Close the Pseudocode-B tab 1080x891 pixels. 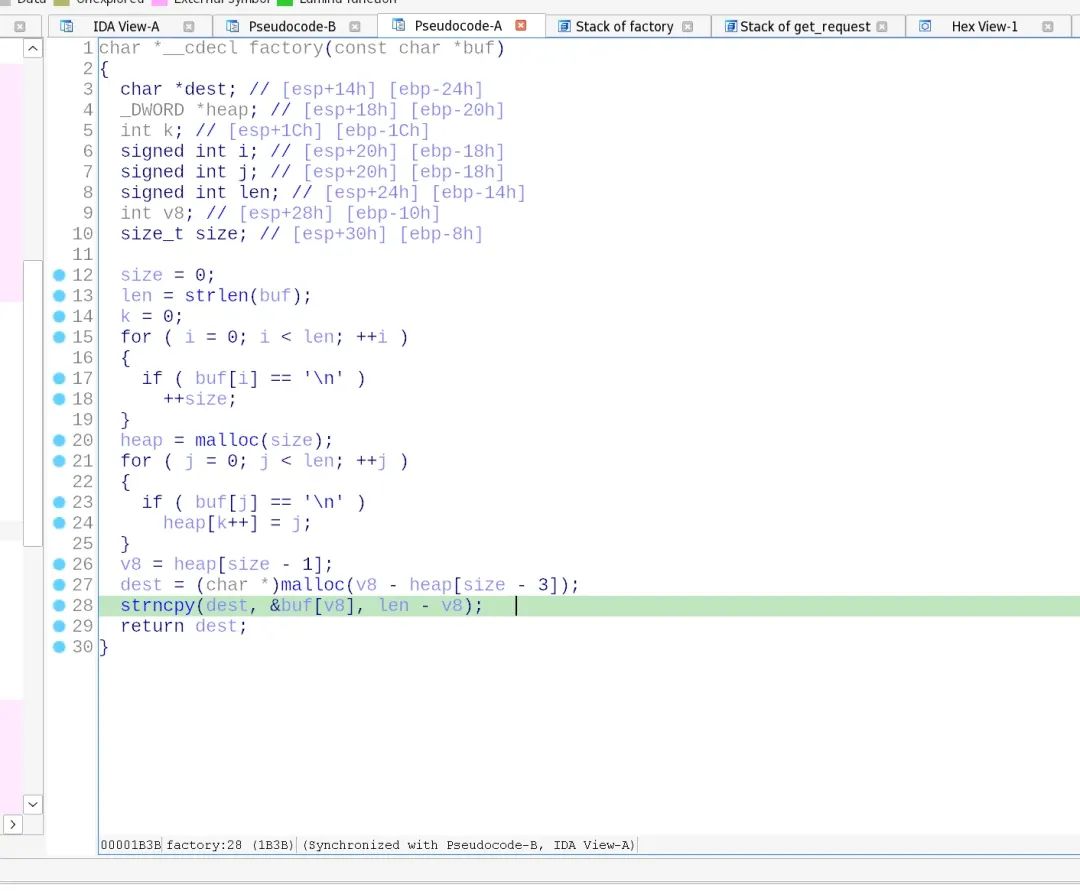coord(355,27)
